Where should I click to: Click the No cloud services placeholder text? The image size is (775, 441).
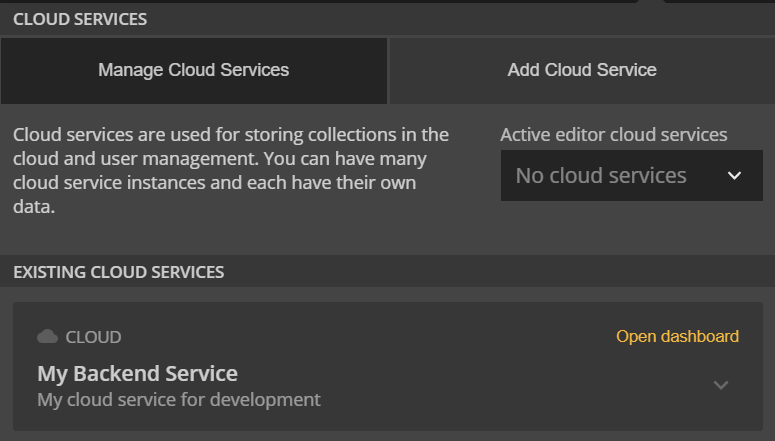tap(601, 176)
